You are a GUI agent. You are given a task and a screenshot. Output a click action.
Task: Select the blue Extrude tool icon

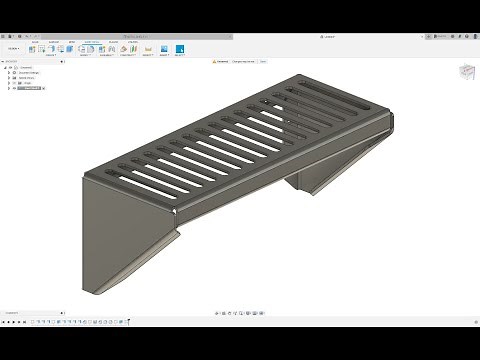[70, 49]
